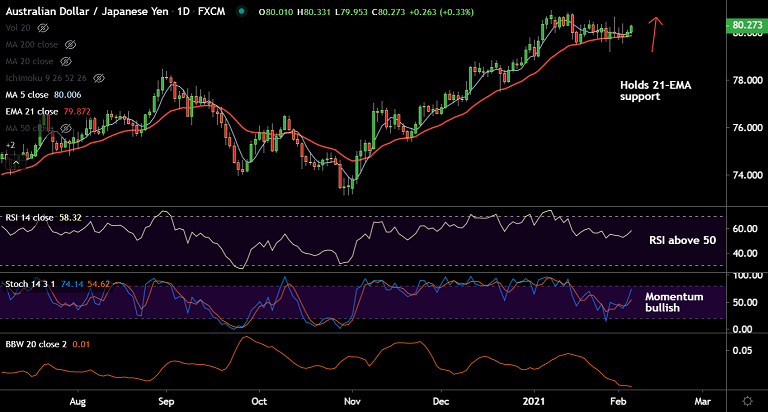Click the BBW 0.05 axis label
This screenshot has height=412, width=768.
(x=743, y=350)
